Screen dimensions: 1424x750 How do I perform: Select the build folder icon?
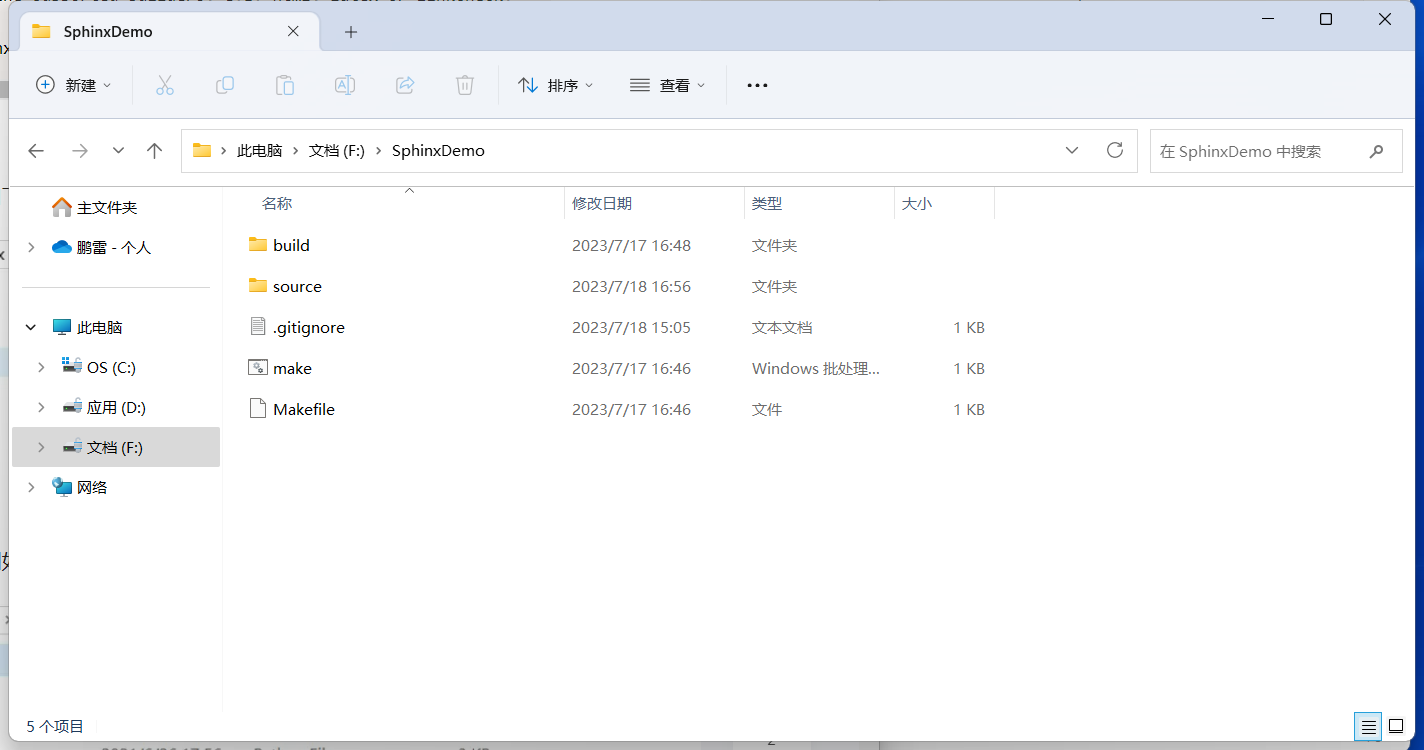[258, 244]
